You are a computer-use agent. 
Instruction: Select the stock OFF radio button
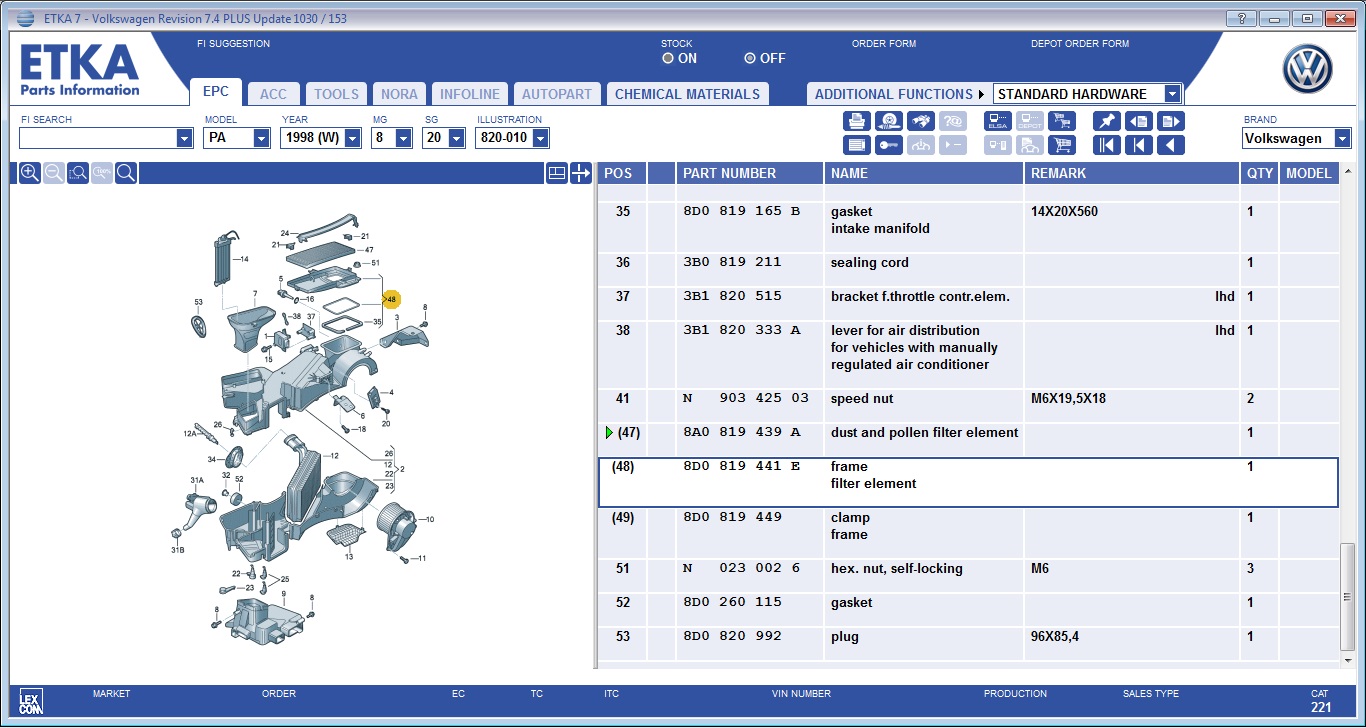tap(749, 59)
